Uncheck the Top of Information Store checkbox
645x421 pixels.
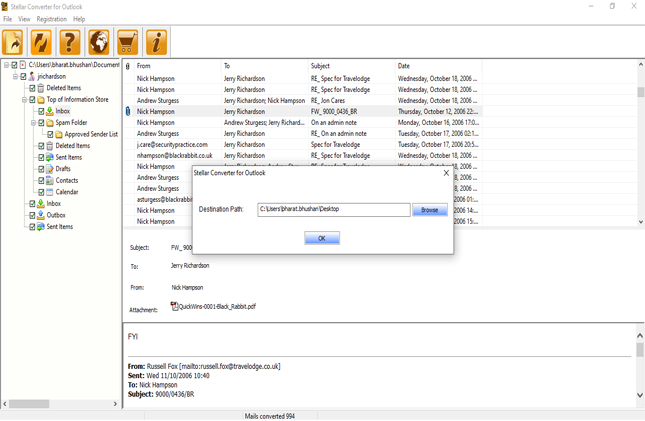pos(32,100)
